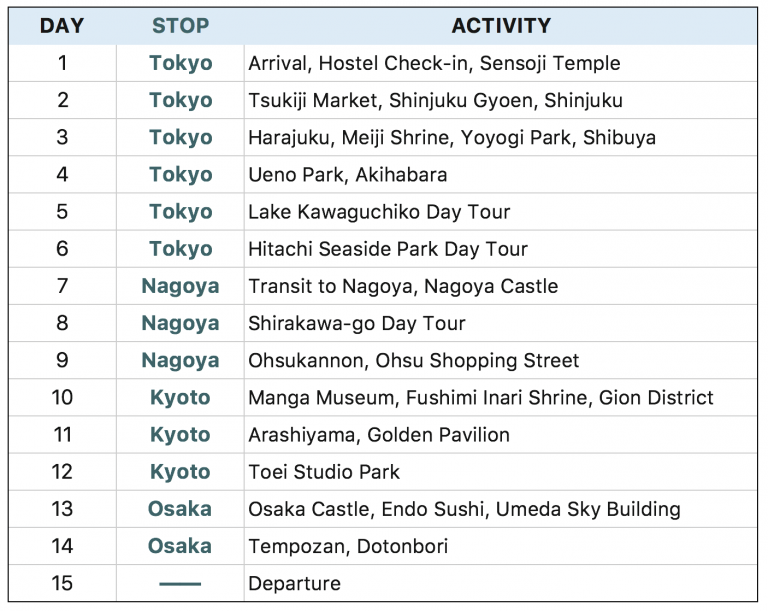The image size is (768, 611).
Task: Click the Kyoto stop cell for day 10
Action: (180, 398)
